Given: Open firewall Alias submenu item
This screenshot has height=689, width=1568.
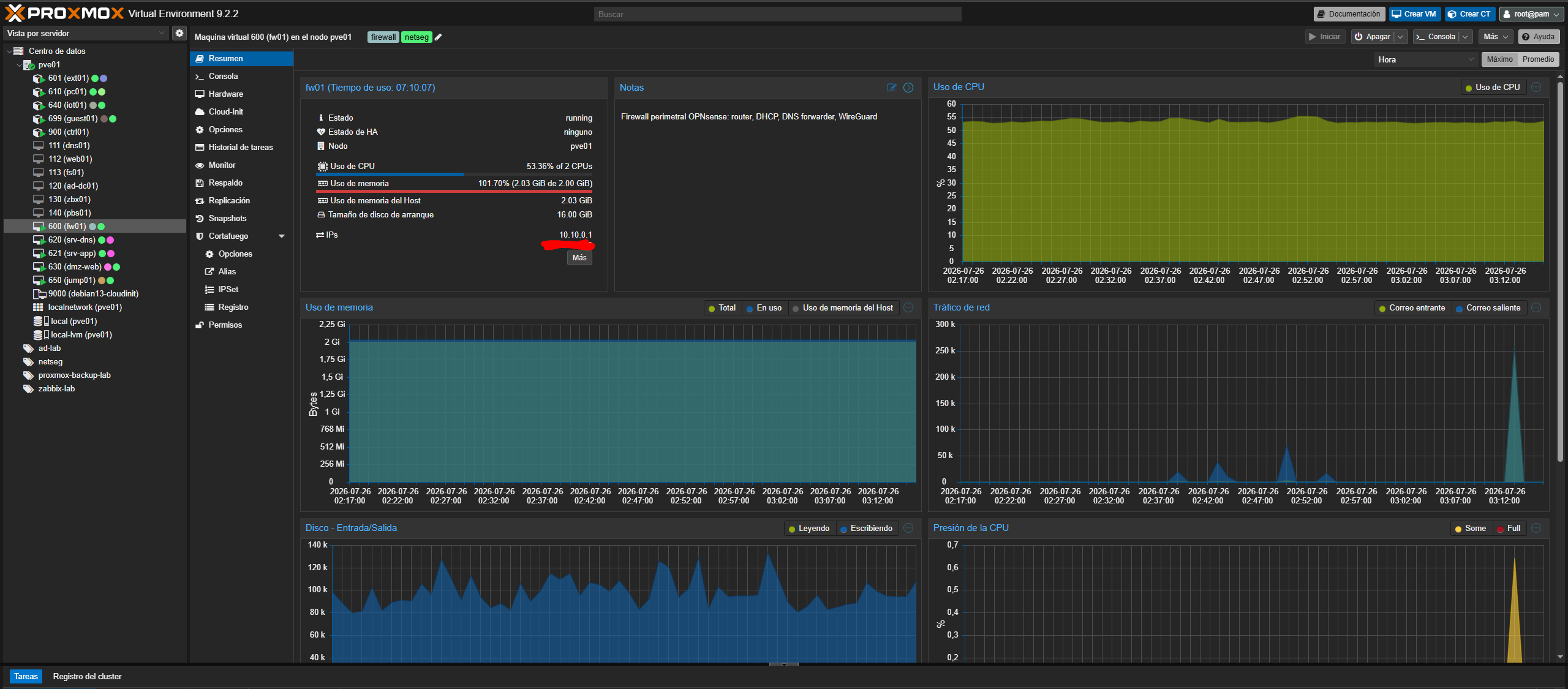Looking at the screenshot, I should 241,271.
